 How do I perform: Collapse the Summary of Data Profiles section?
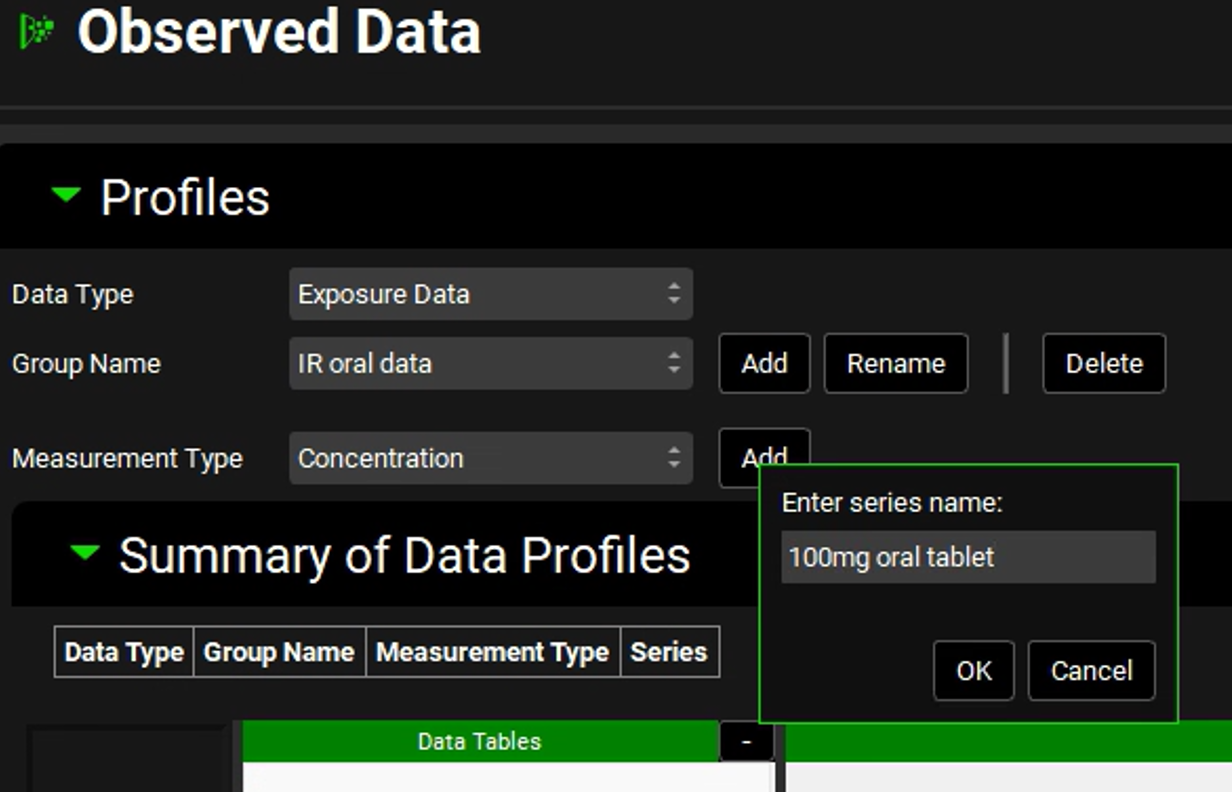(x=85, y=552)
